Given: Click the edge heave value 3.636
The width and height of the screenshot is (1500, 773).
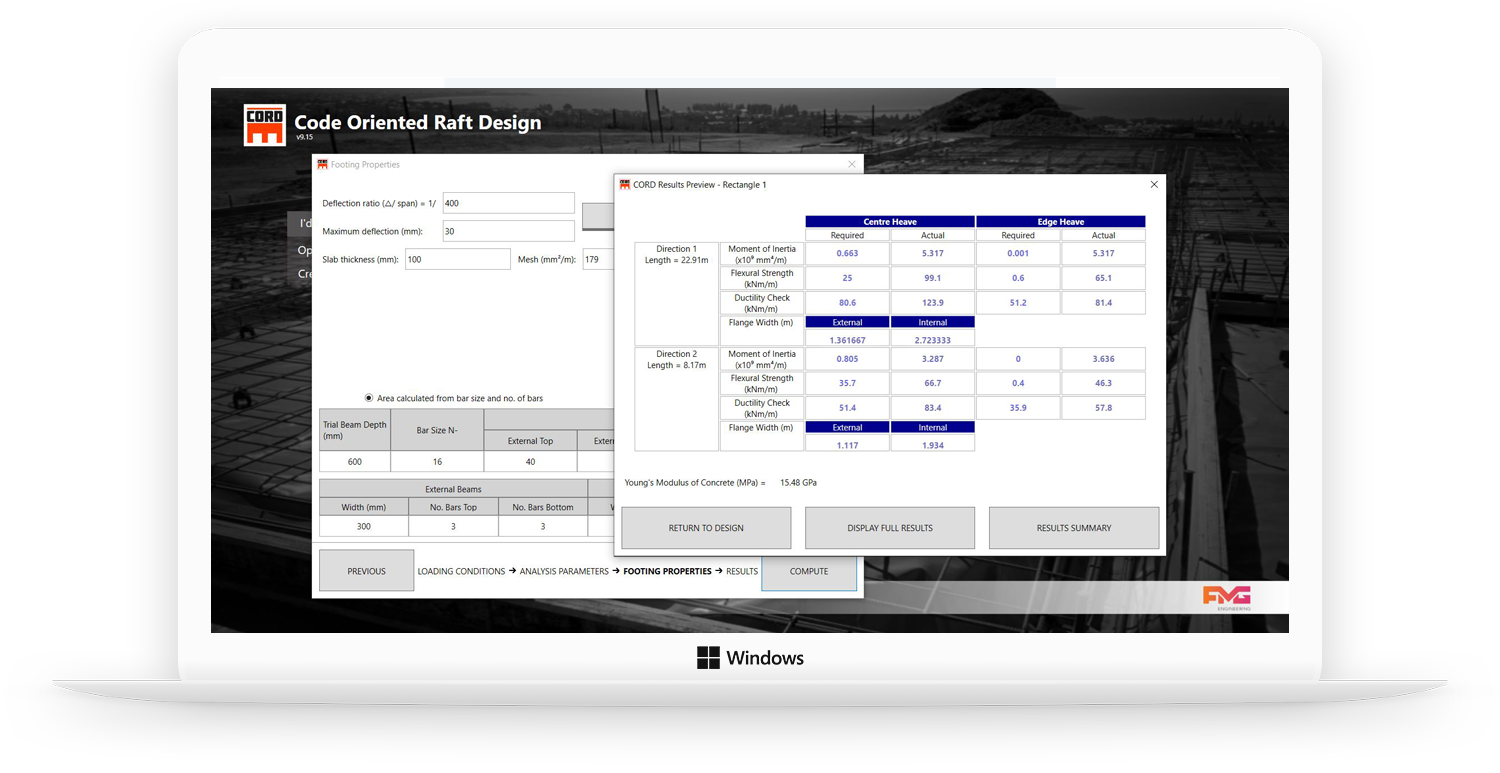Looking at the screenshot, I should pos(1103,358).
